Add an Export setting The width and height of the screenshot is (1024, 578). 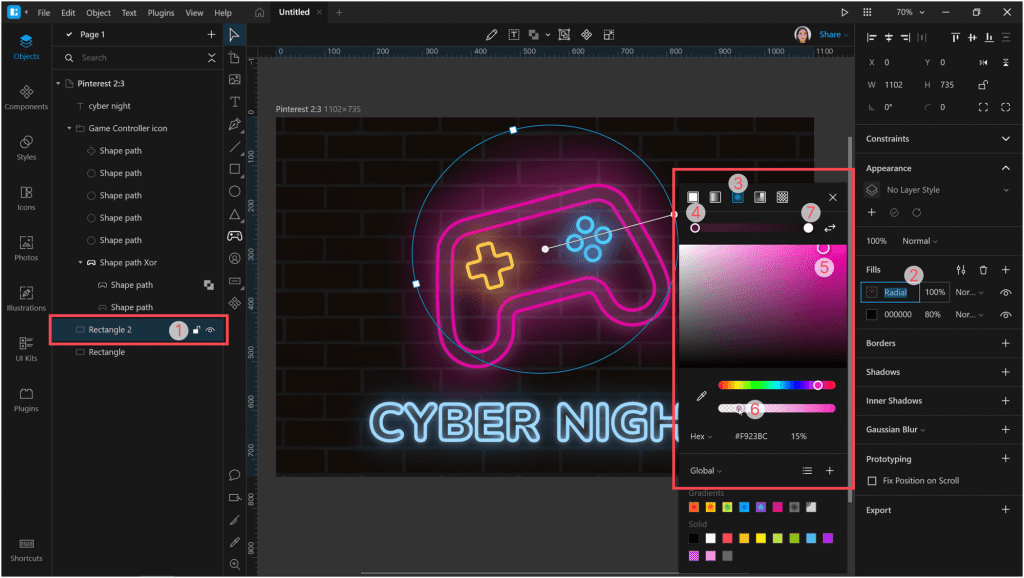pos(1006,510)
